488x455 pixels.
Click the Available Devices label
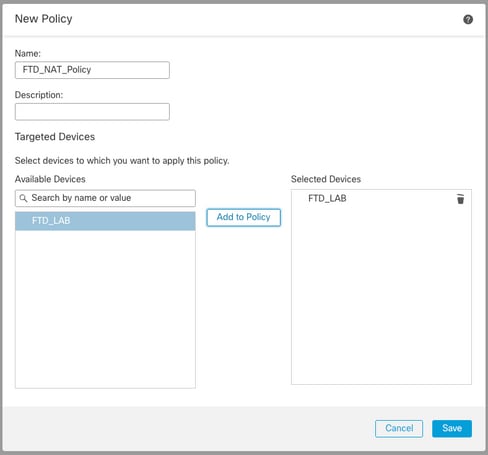(x=50, y=179)
